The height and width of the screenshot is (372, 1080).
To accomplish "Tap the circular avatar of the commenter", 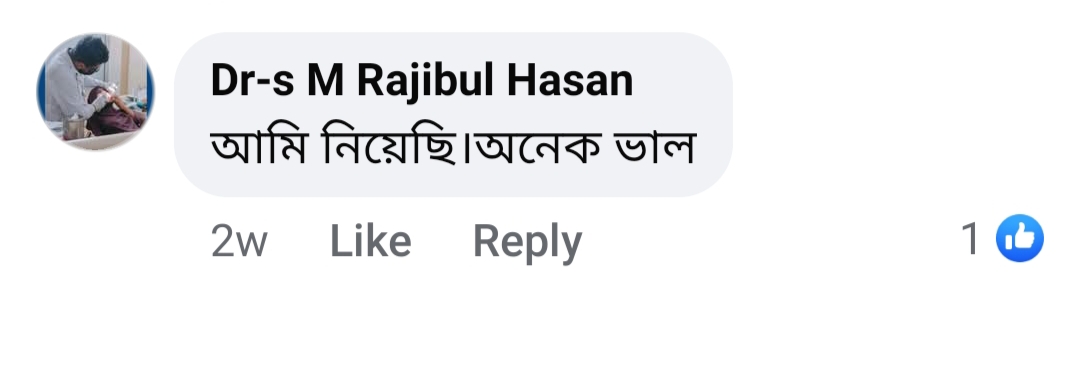I will pyautogui.click(x=95, y=92).
